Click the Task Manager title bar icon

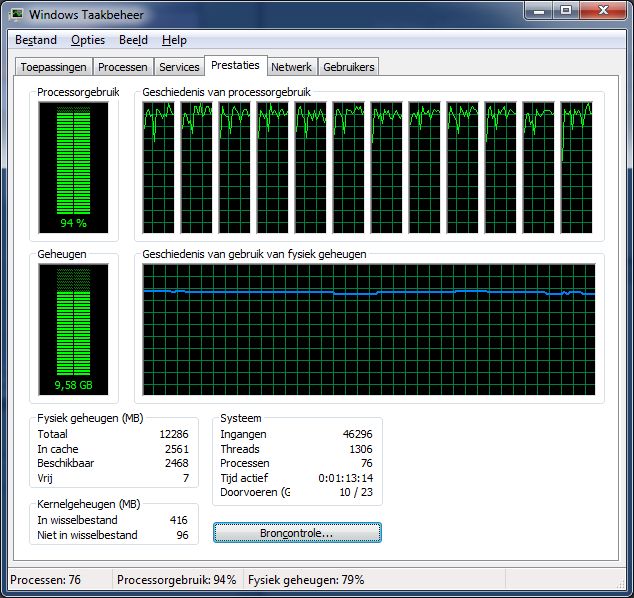(16, 15)
